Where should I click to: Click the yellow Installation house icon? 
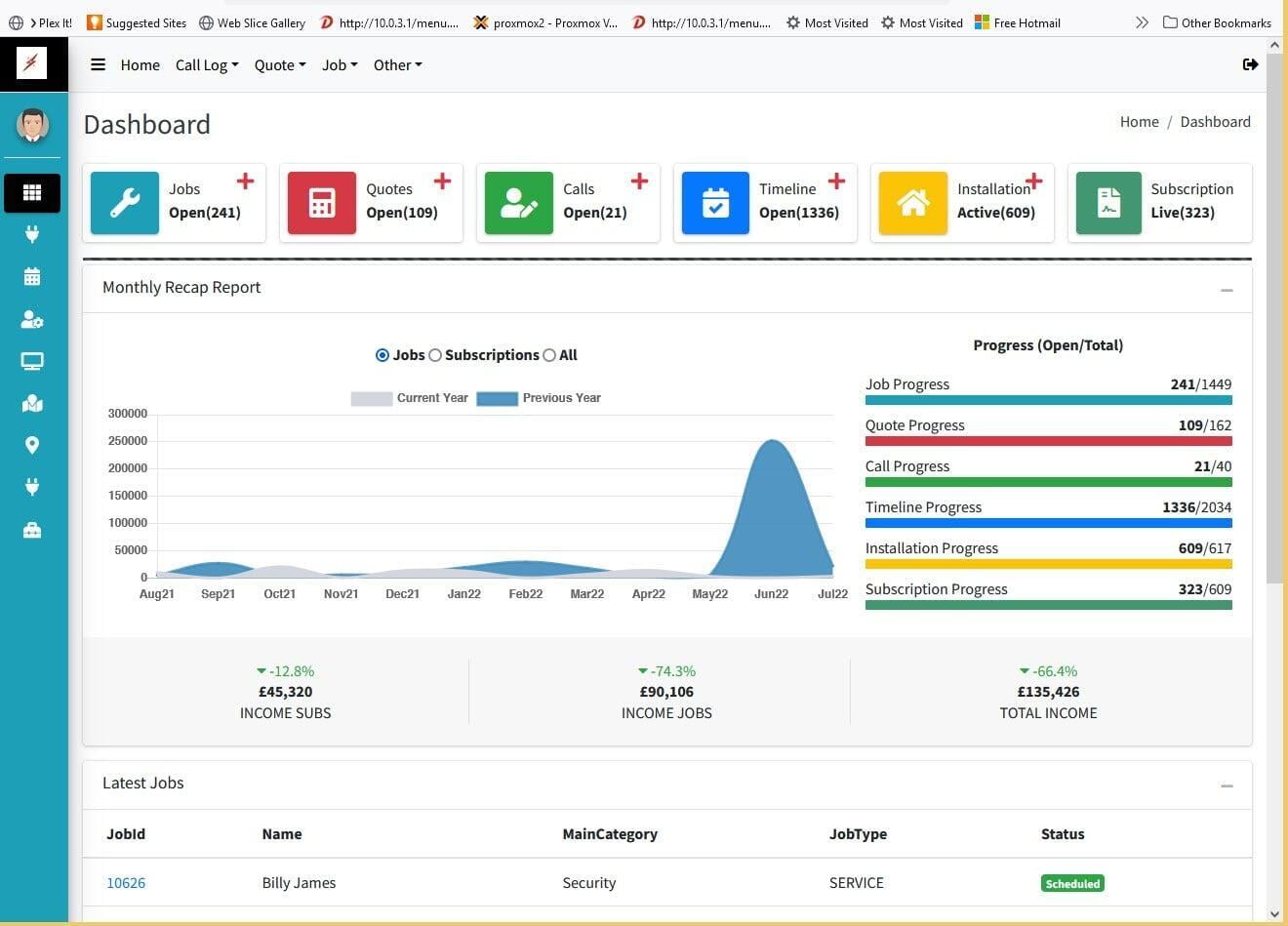tap(912, 203)
